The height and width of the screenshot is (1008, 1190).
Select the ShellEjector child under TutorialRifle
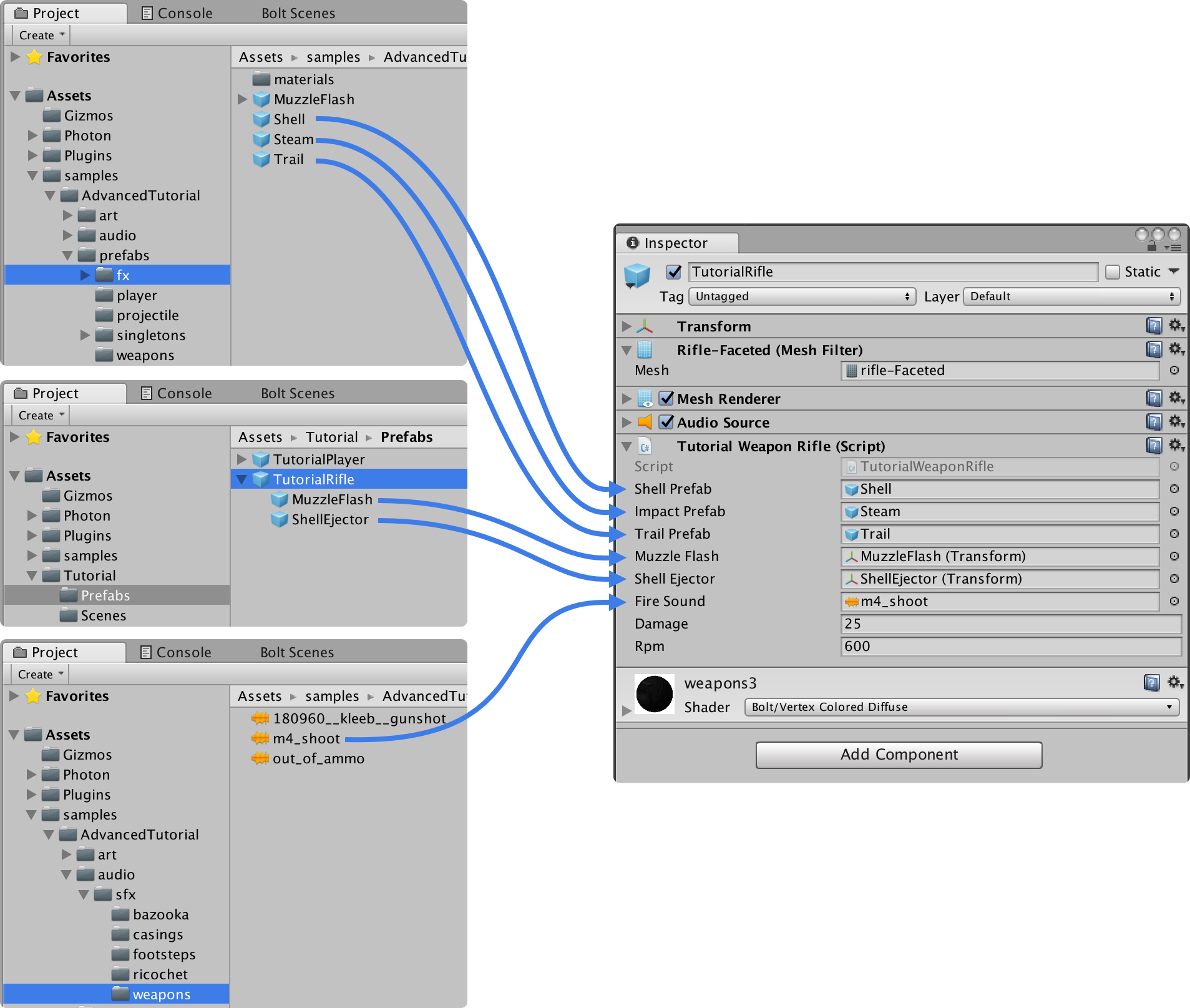[319, 519]
